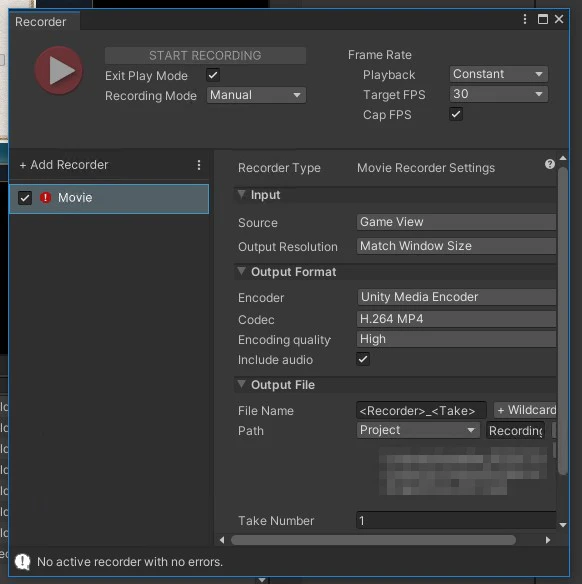Click the horizontal scrollbar in settings panel
Screen dimensions: 582x584
point(373,540)
